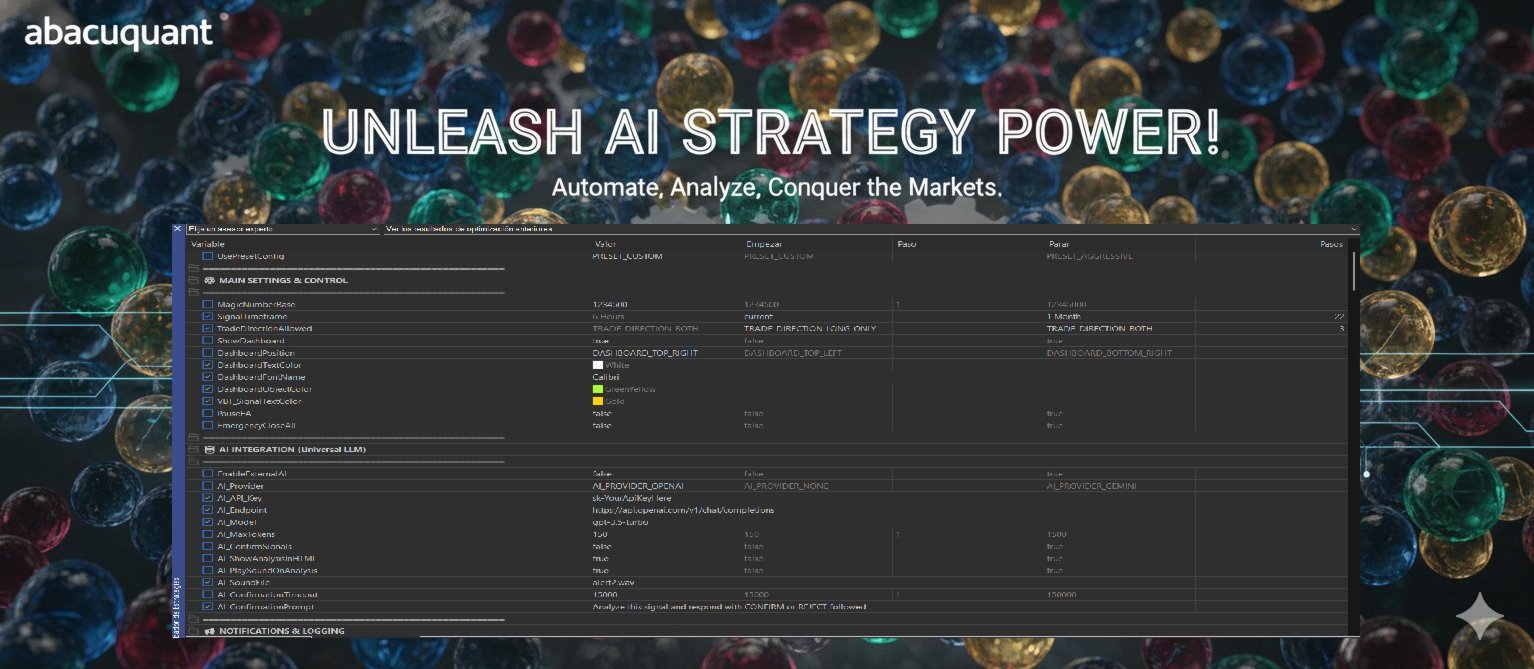Uncheck the AI_SoundFile checkbox
This screenshot has height=669, width=1534.
(x=208, y=582)
